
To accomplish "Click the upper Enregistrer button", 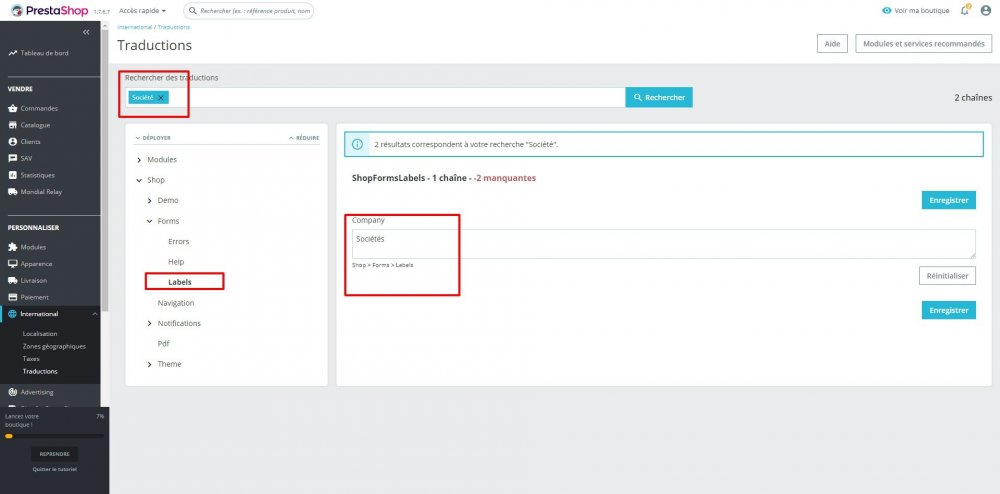I will click(x=948, y=200).
